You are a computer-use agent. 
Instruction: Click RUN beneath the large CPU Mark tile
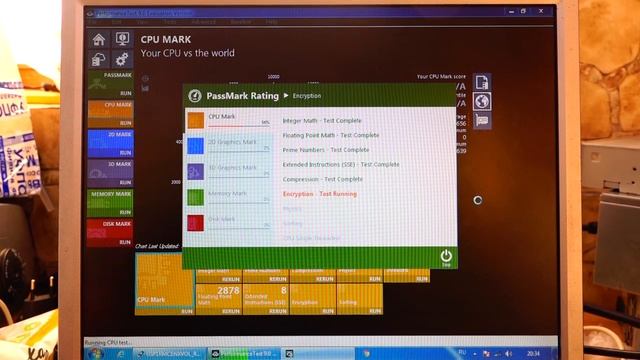(x=187, y=311)
